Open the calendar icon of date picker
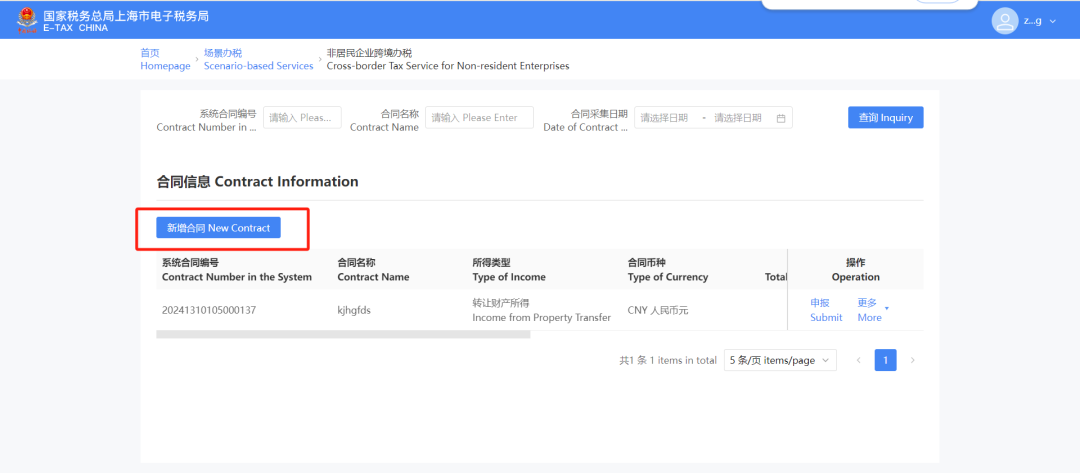Image resolution: width=1080 pixels, height=473 pixels. click(781, 118)
